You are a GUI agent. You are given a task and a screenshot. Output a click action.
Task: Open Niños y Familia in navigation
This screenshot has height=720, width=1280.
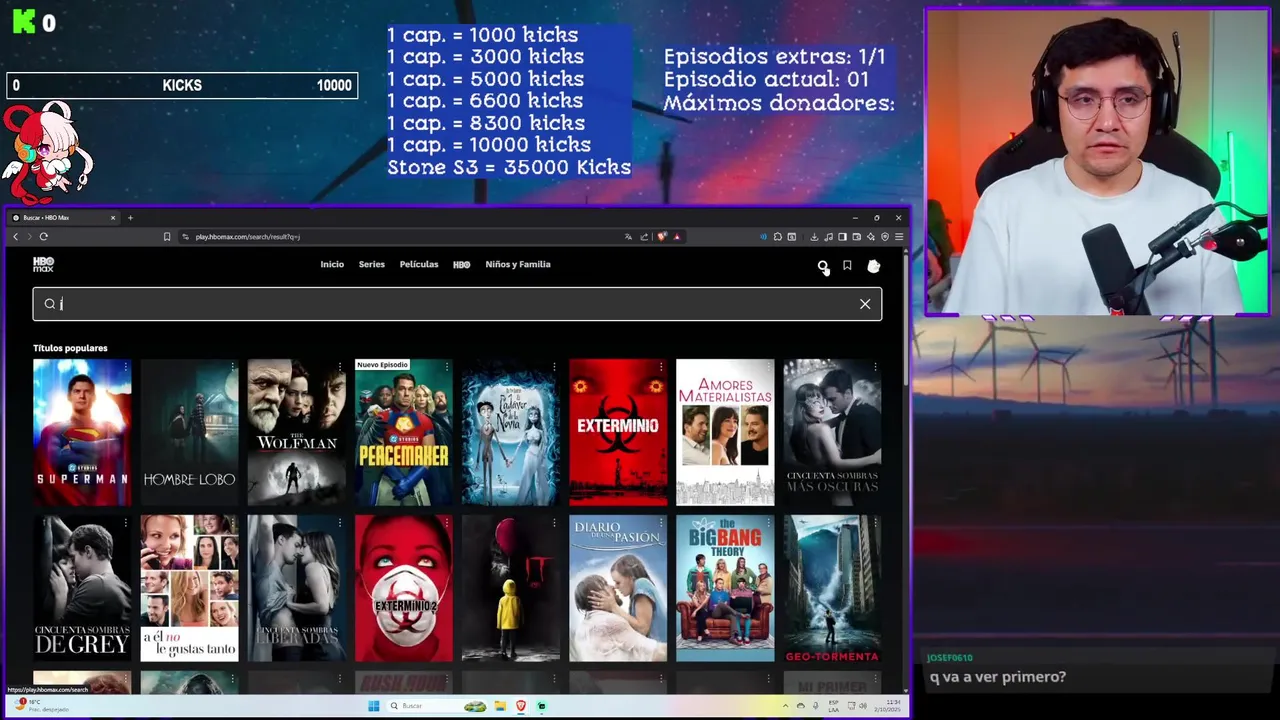pyautogui.click(x=518, y=265)
